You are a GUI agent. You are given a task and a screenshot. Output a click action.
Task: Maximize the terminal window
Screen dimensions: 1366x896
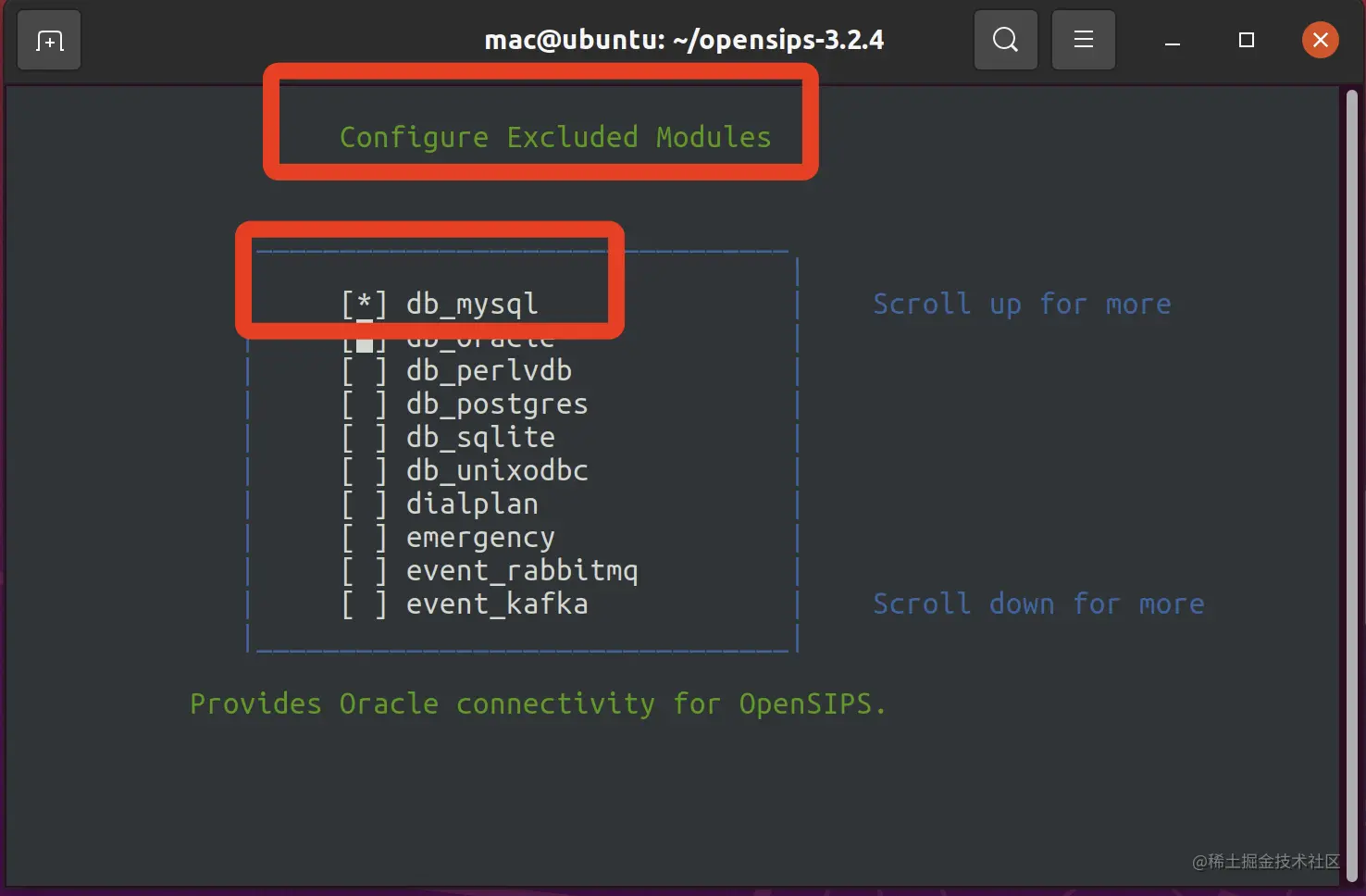click(x=1247, y=41)
